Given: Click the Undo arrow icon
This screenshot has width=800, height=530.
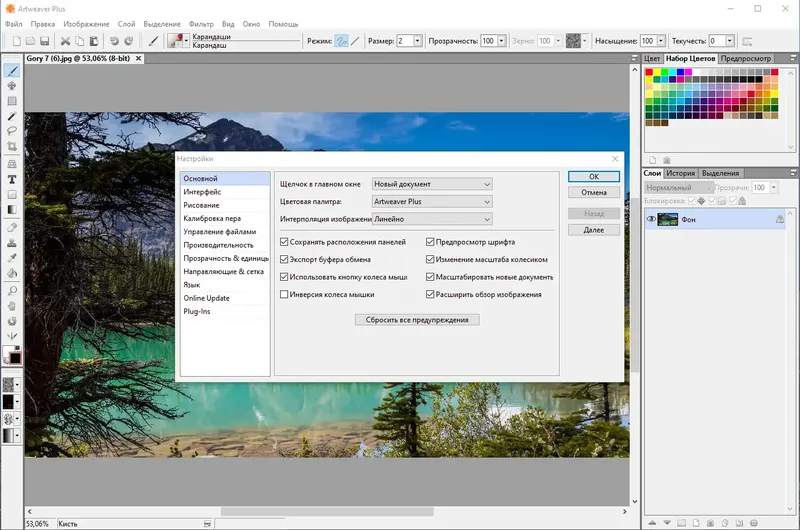Looking at the screenshot, I should 115,41.
